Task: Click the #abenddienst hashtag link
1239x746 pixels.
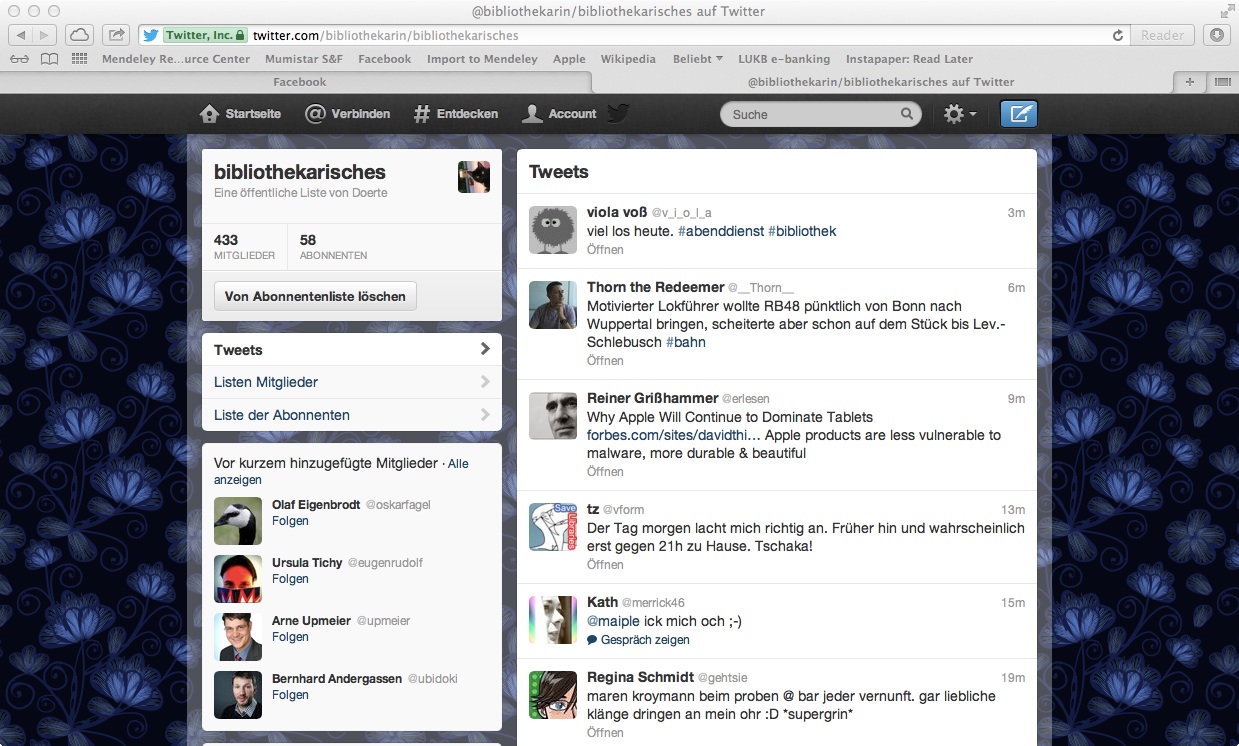Action: click(720, 231)
